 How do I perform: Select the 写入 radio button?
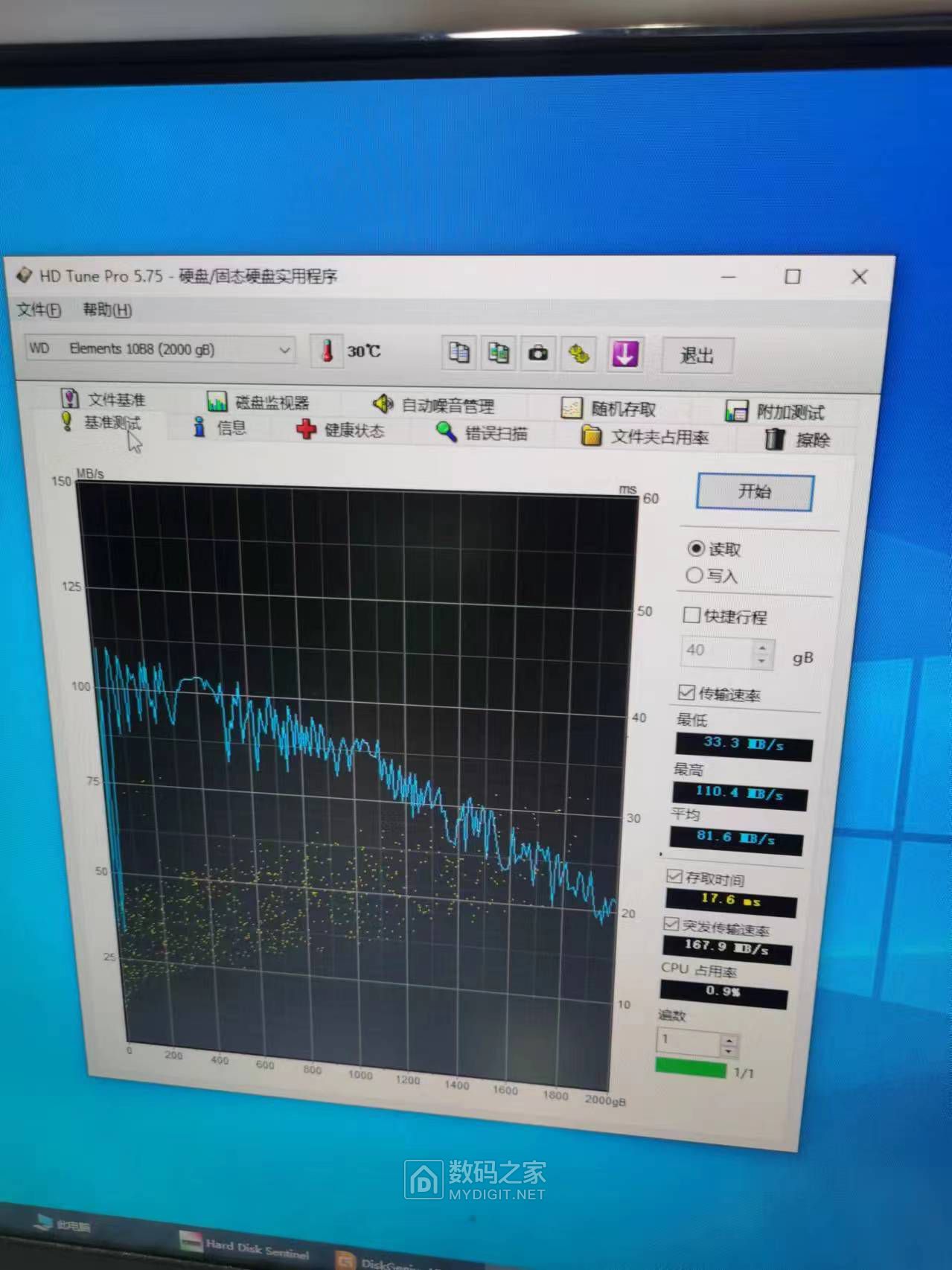[x=694, y=575]
